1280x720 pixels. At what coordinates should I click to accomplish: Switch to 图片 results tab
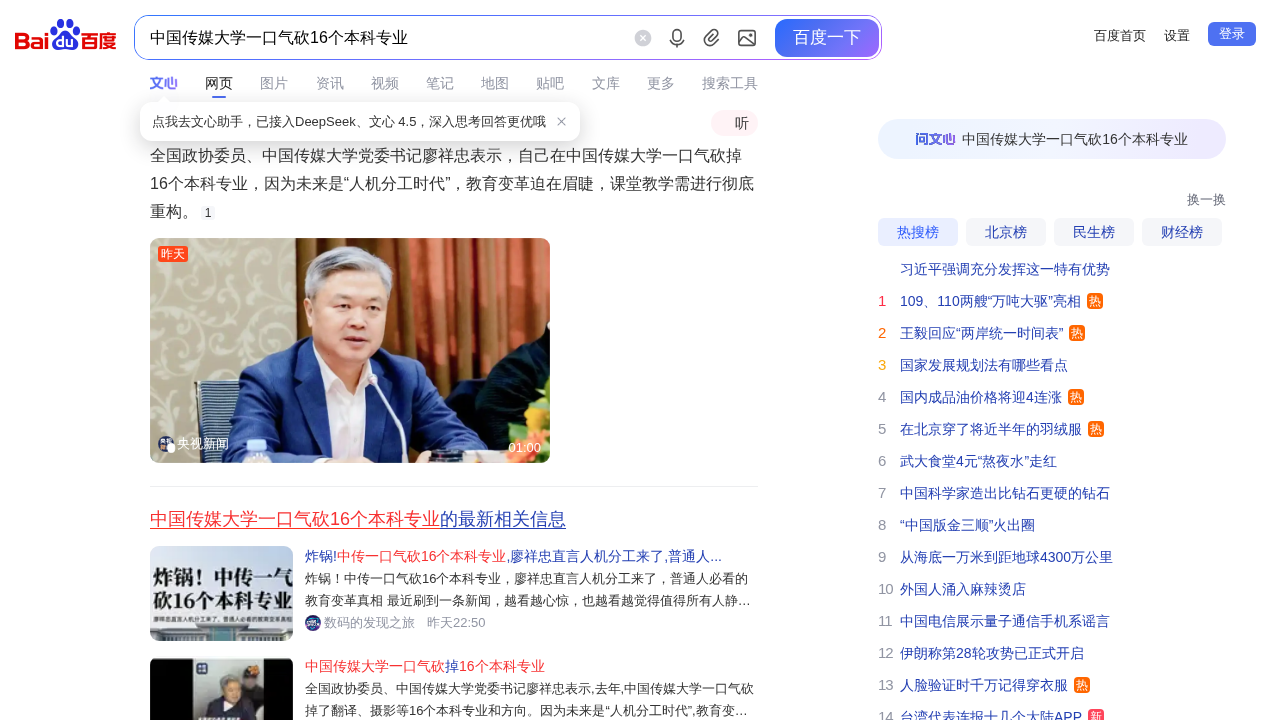[273, 83]
